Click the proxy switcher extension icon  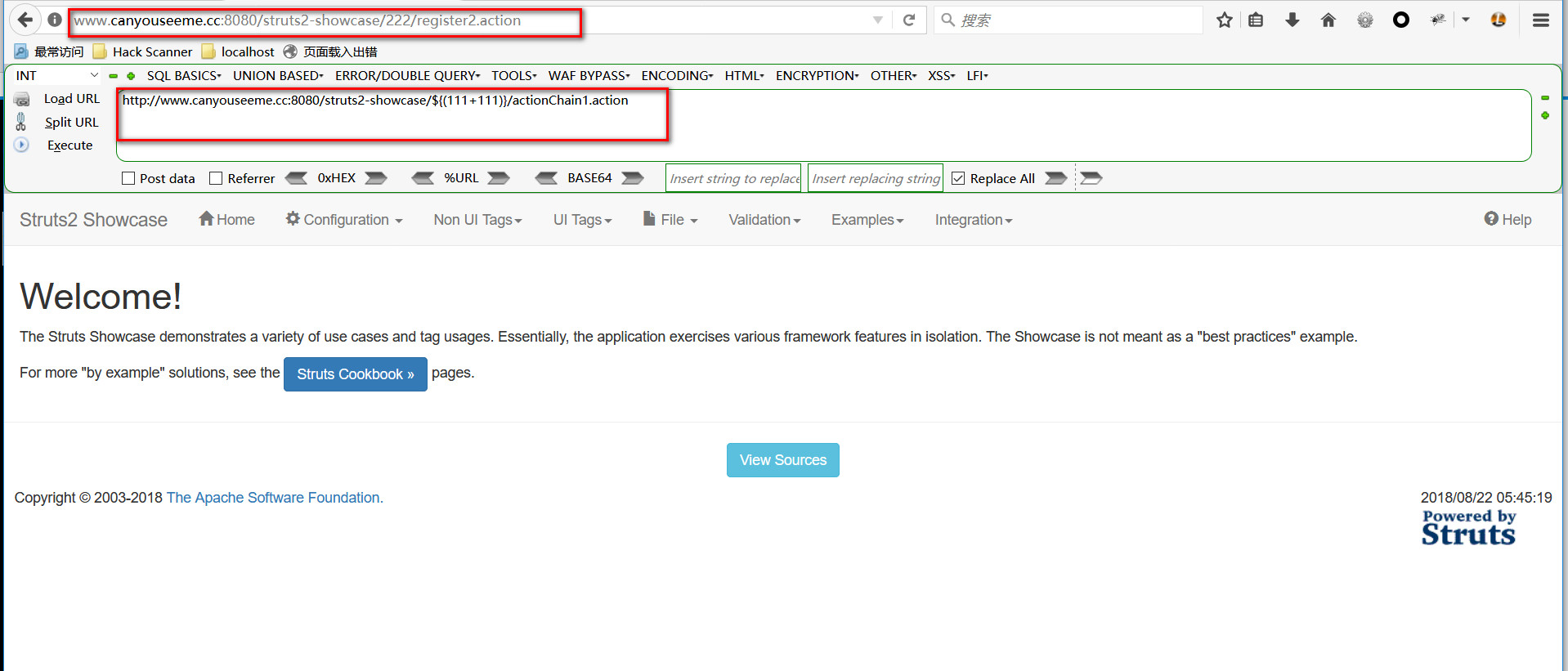click(1438, 20)
